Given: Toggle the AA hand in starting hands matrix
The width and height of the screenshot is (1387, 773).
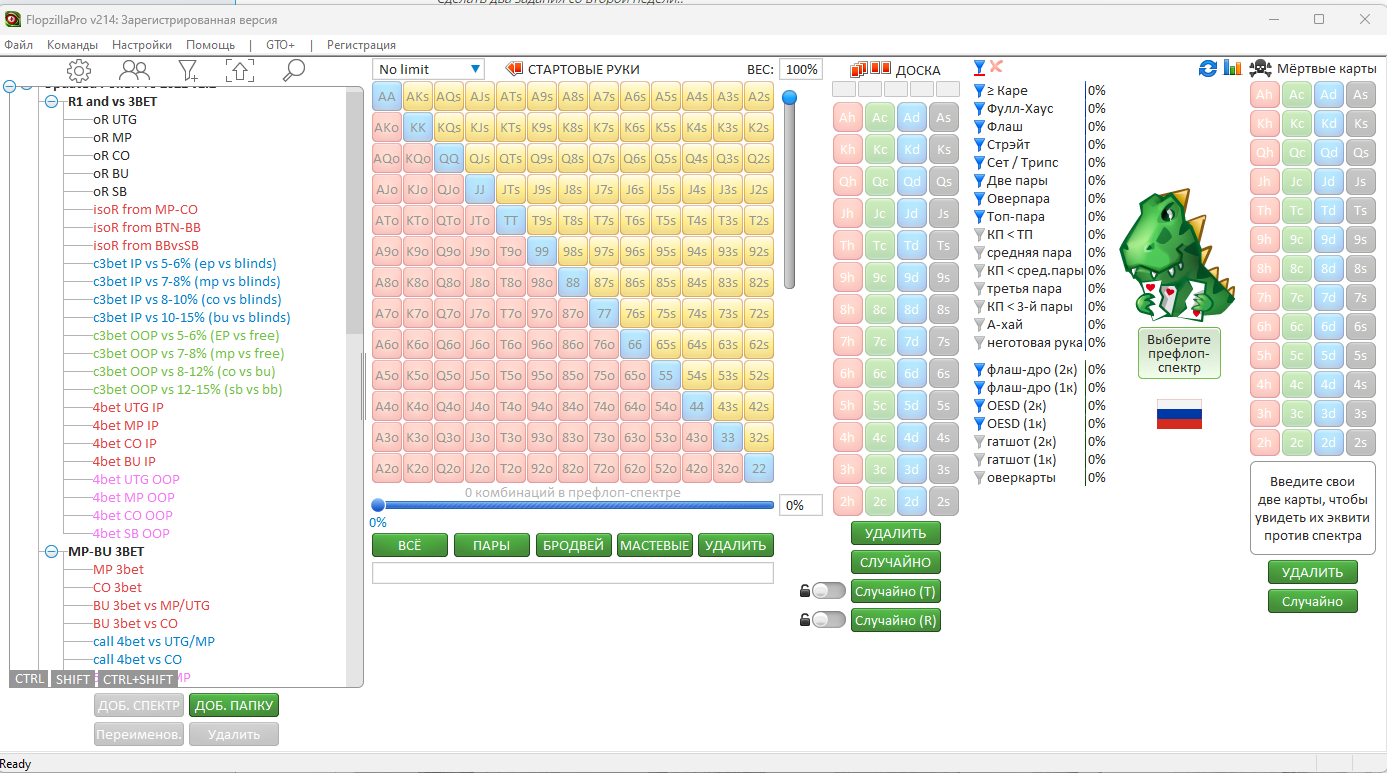Looking at the screenshot, I should 387,97.
